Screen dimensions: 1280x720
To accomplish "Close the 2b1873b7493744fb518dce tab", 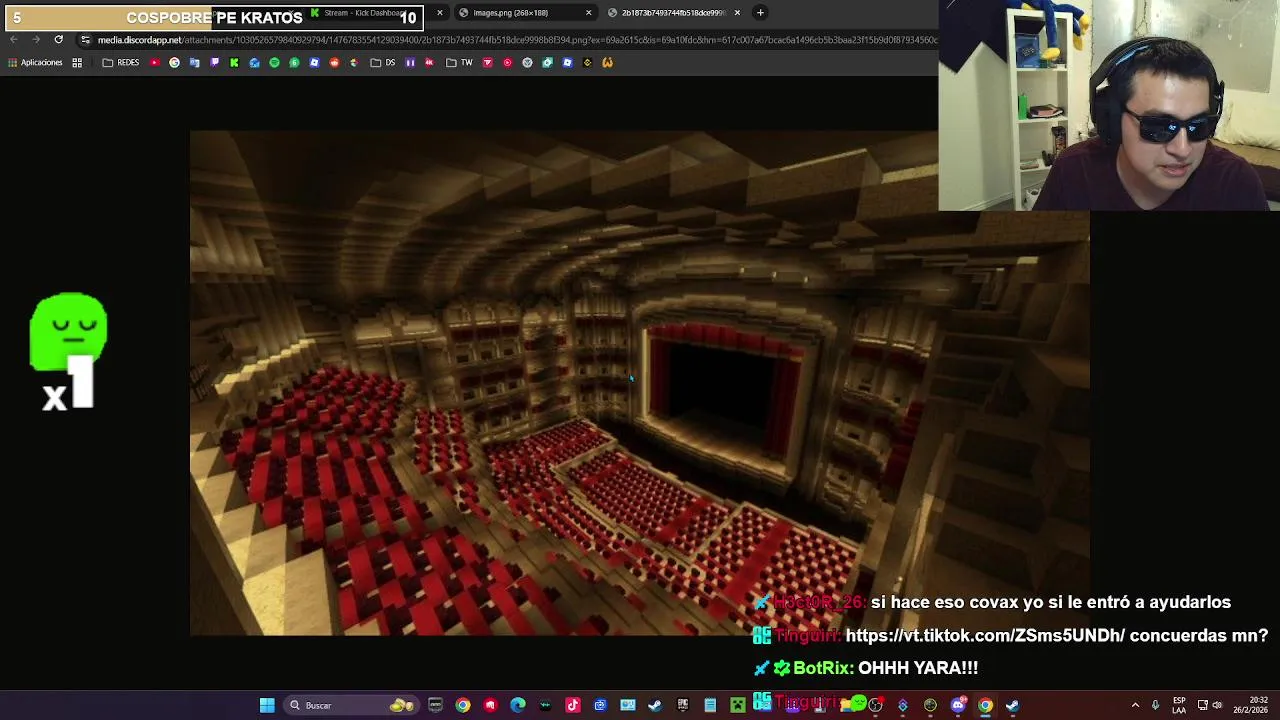I will pos(737,13).
